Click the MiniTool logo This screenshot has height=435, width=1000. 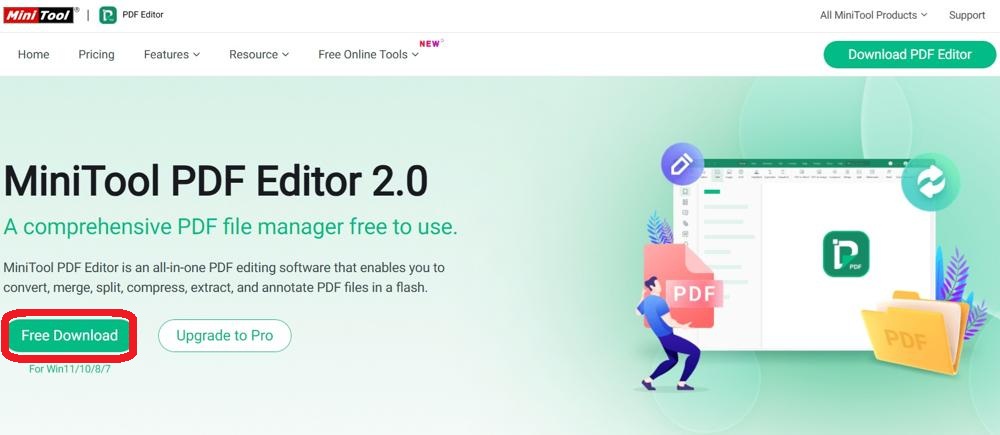click(41, 15)
